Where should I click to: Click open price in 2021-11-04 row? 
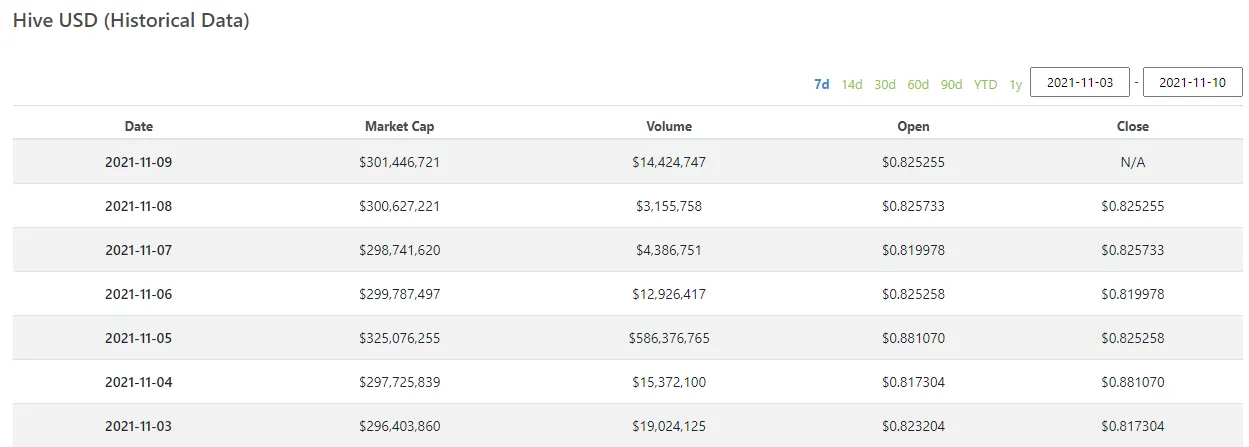(913, 382)
